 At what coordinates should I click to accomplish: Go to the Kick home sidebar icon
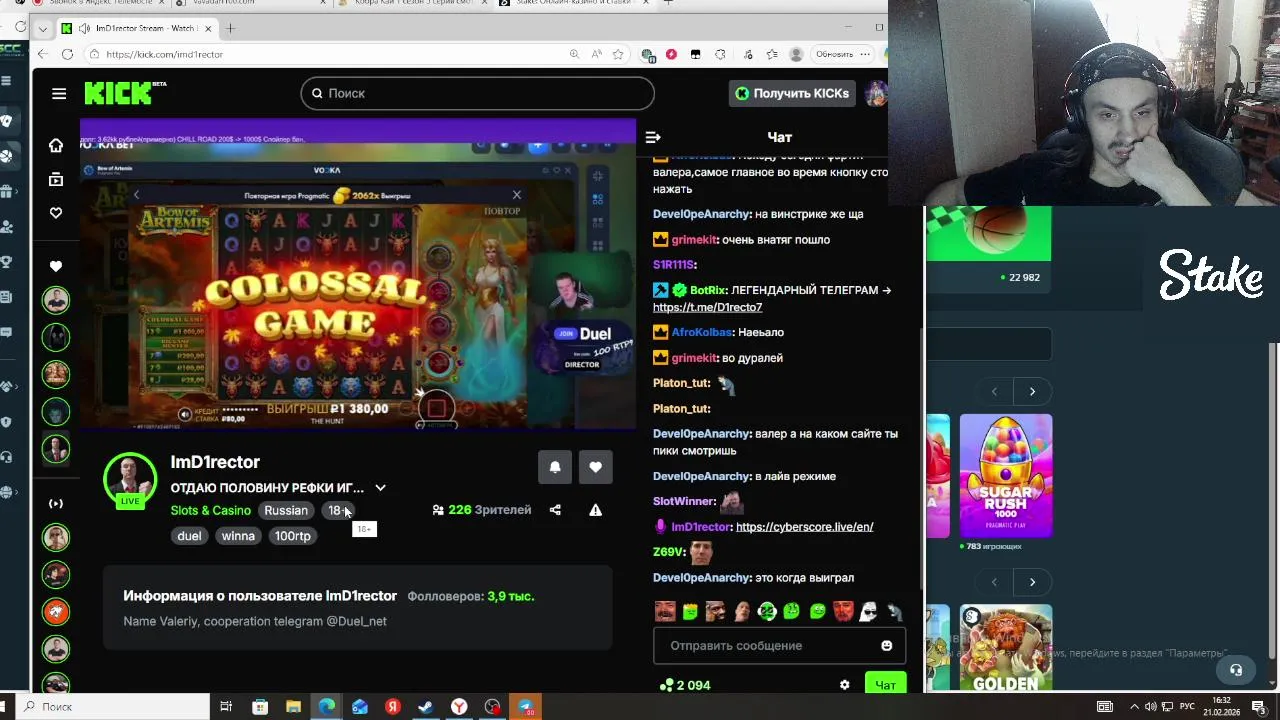[x=56, y=145]
